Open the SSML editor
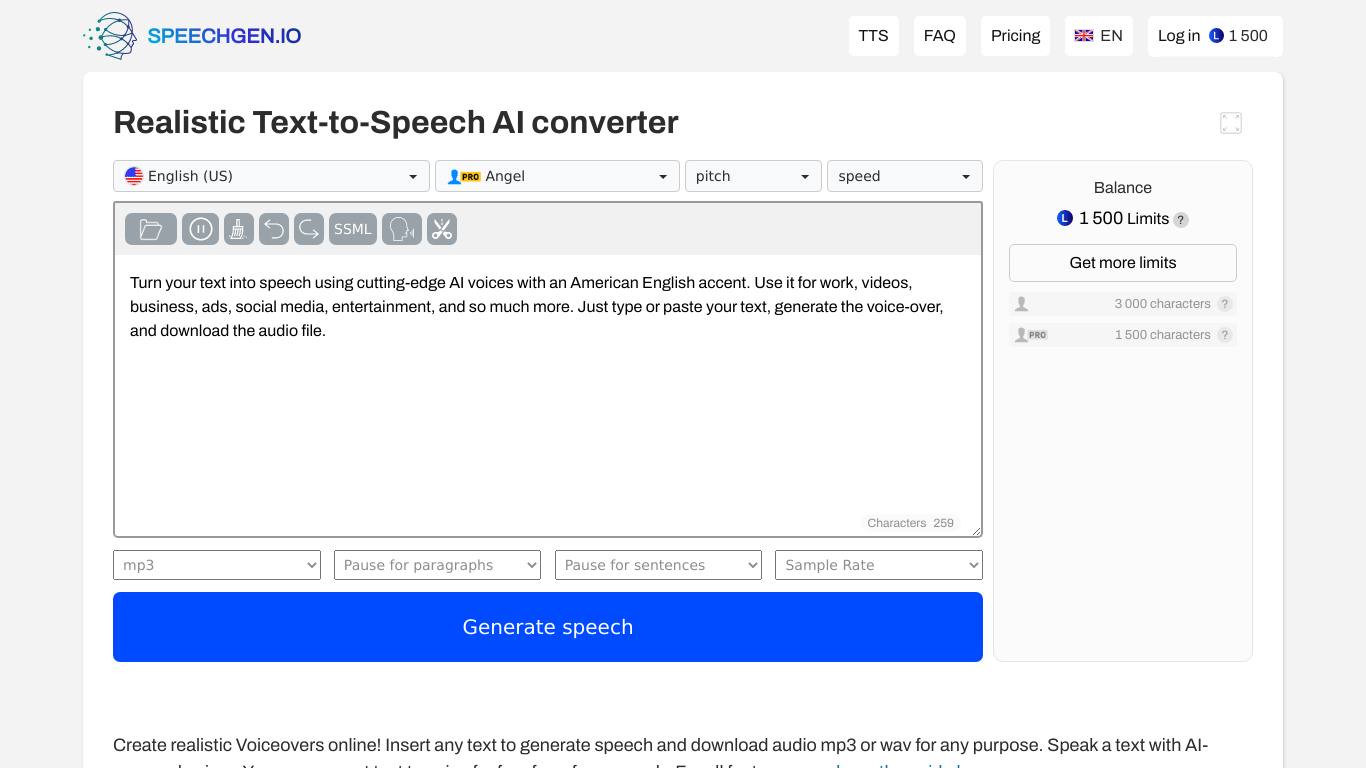 tap(352, 229)
